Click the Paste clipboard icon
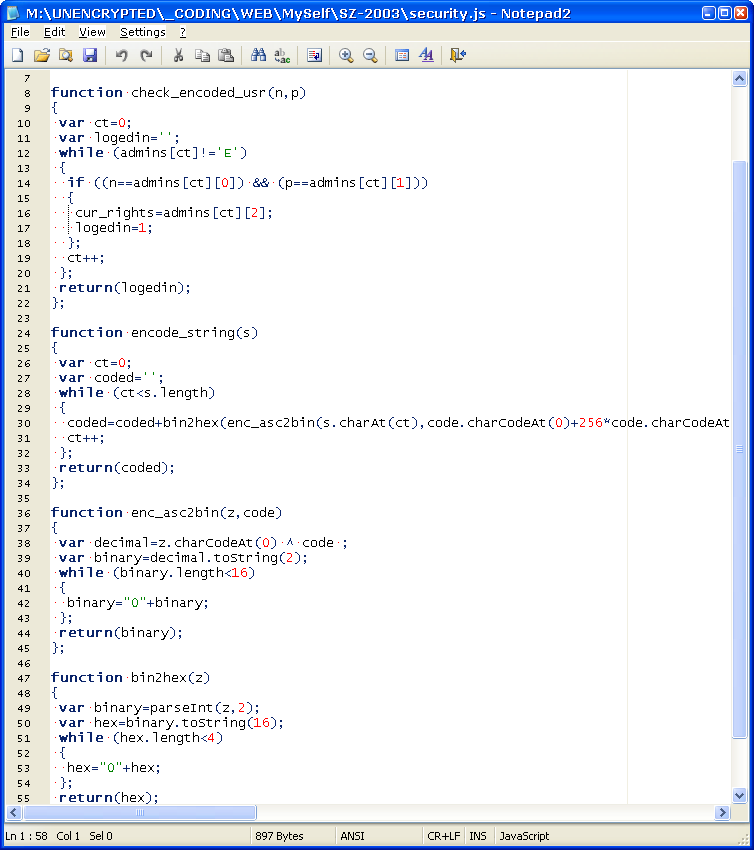Screen dimensions: 754x850 (226, 55)
